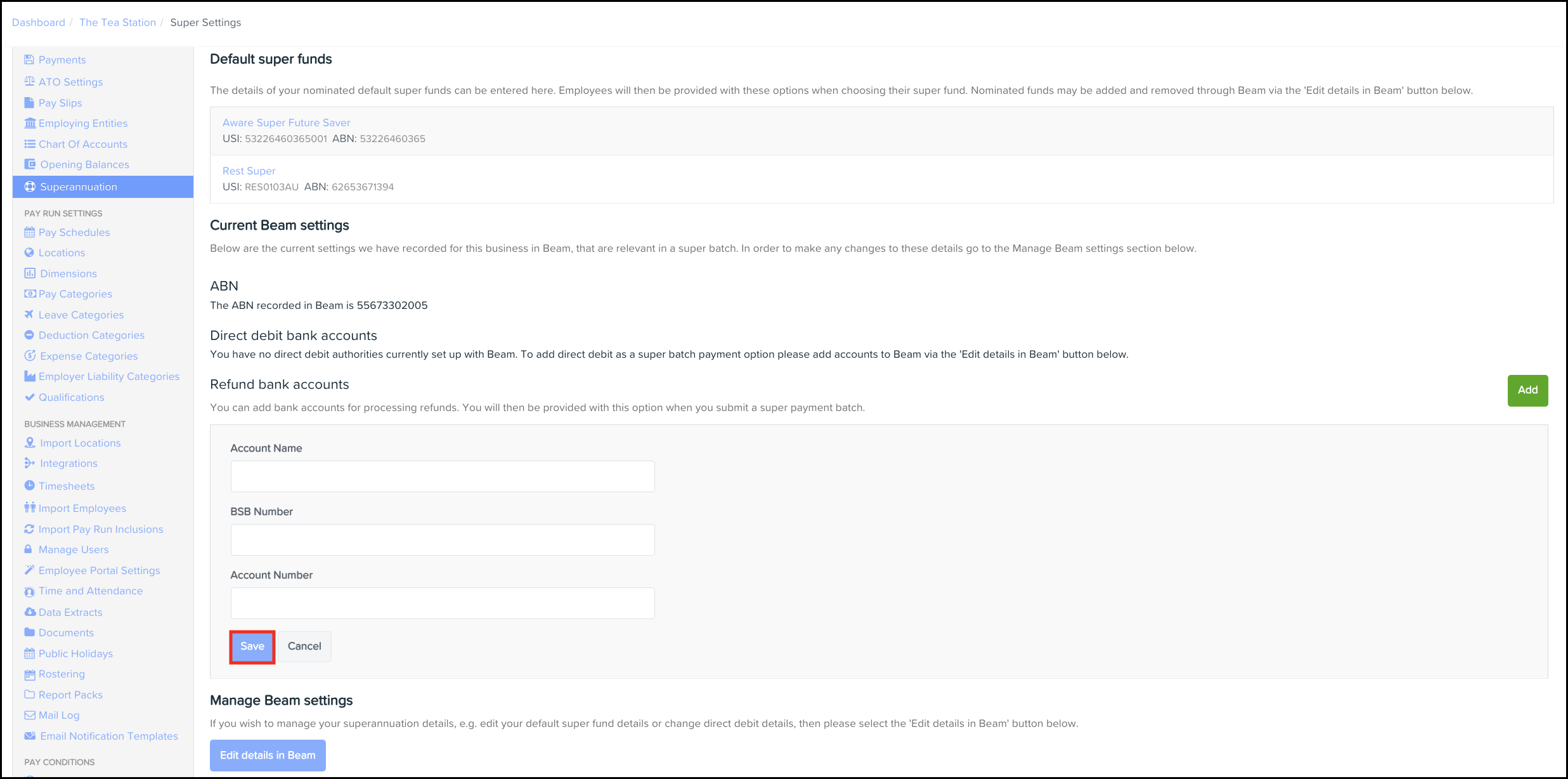Open the Chart Of Accounts menu item
This screenshot has width=1568, height=779.
[82, 144]
